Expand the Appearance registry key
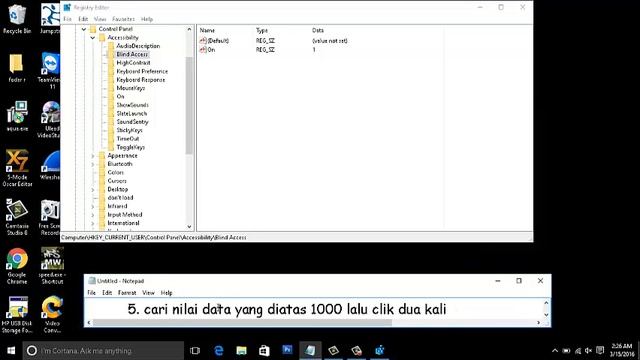The height and width of the screenshot is (360, 640). pyautogui.click(x=93, y=156)
